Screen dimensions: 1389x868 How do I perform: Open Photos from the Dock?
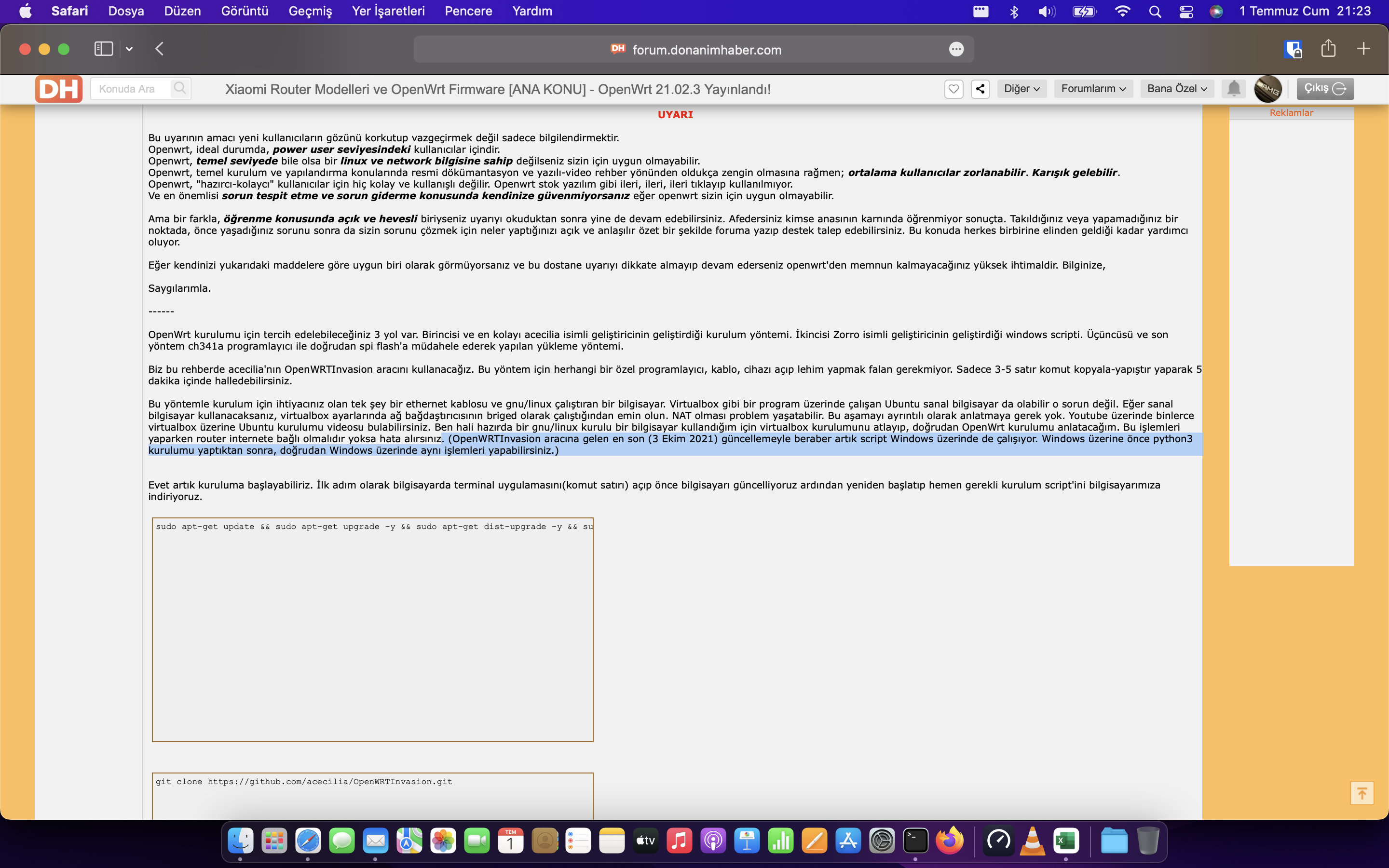tap(443, 841)
